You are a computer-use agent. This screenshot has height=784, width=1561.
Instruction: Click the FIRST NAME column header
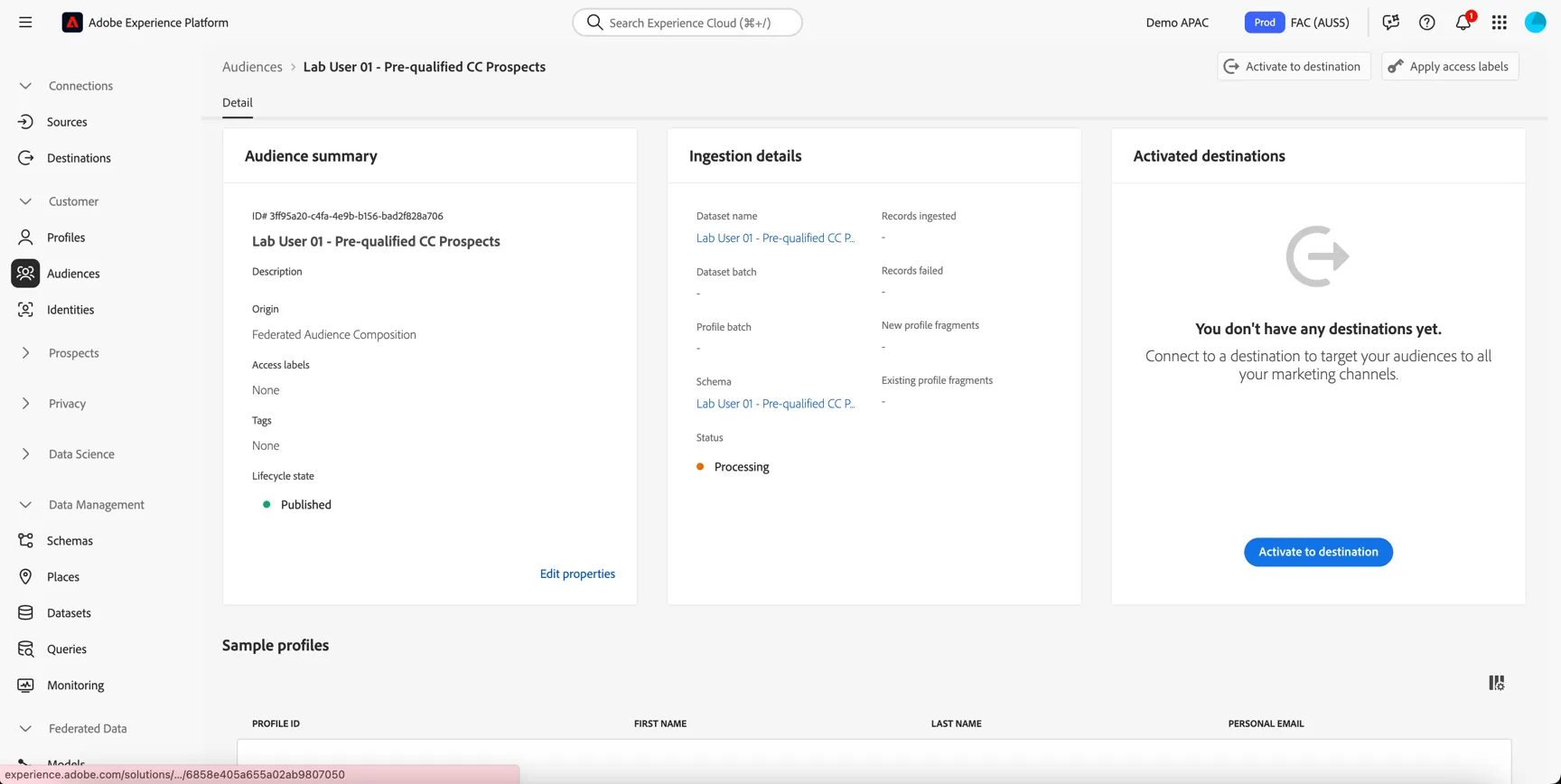pos(660,723)
